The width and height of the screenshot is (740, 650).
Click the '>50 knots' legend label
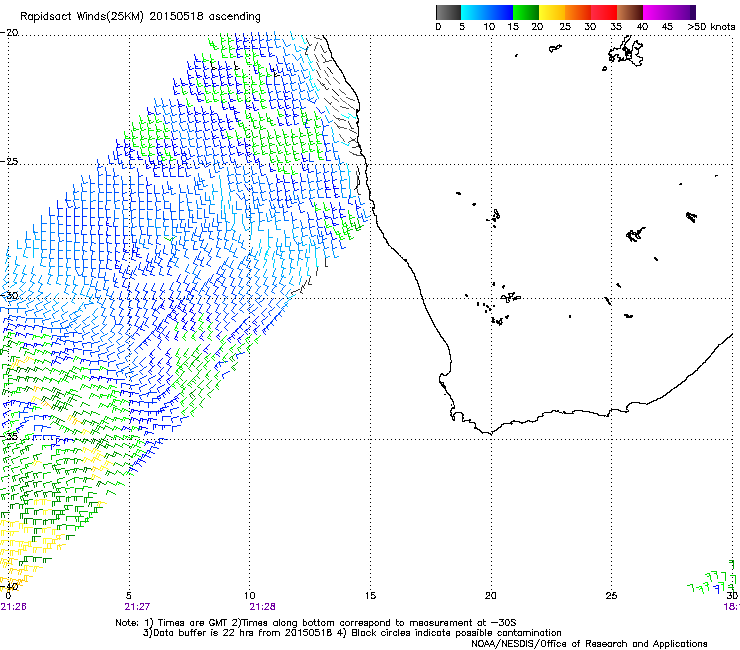pyautogui.click(x=711, y=27)
